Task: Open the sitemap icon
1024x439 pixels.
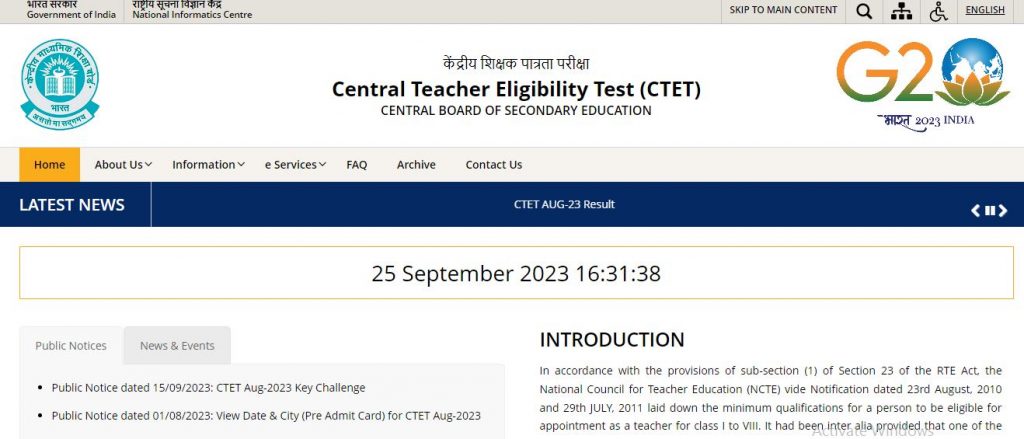Action: tap(902, 11)
